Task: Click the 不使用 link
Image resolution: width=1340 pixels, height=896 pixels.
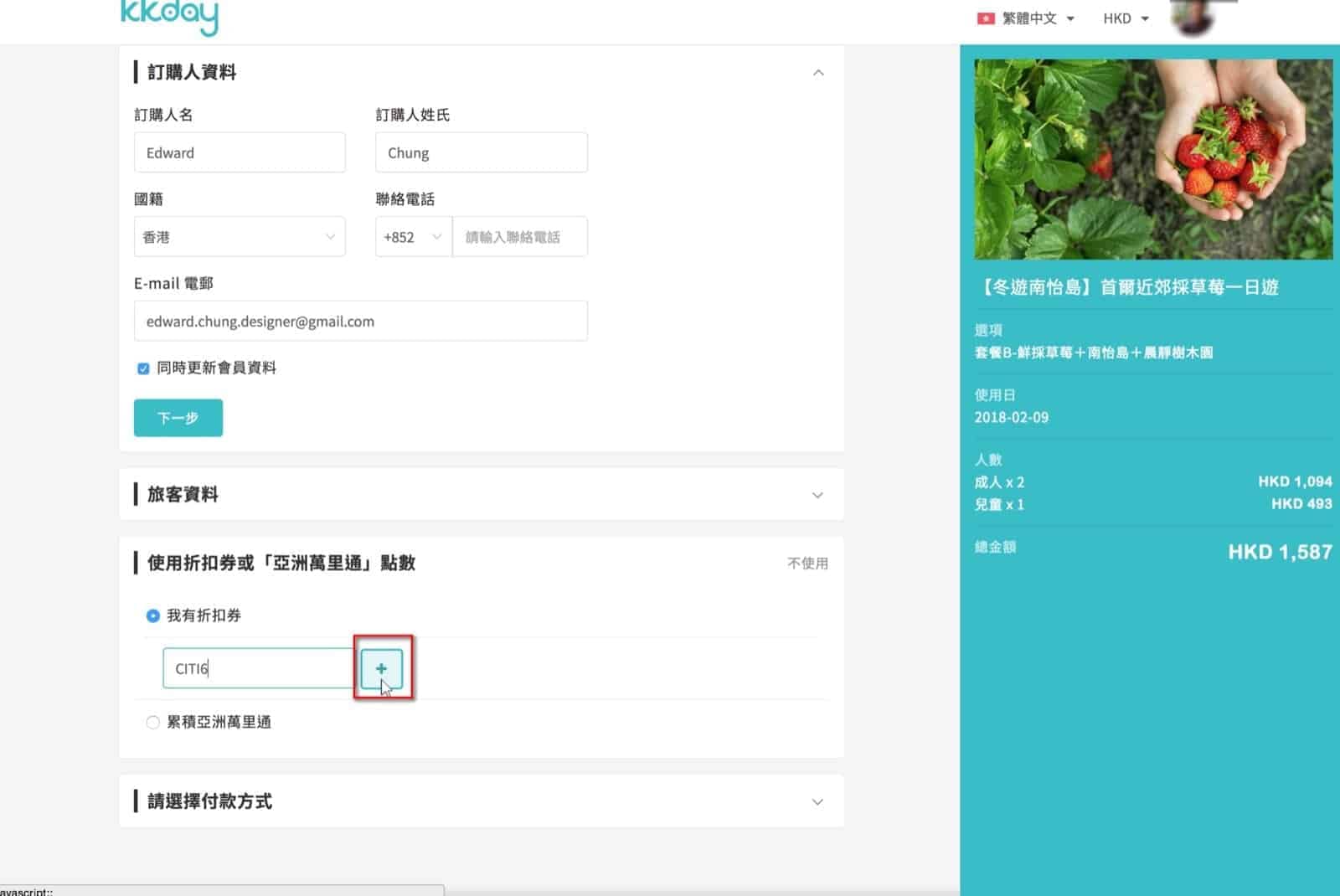Action: (807, 564)
